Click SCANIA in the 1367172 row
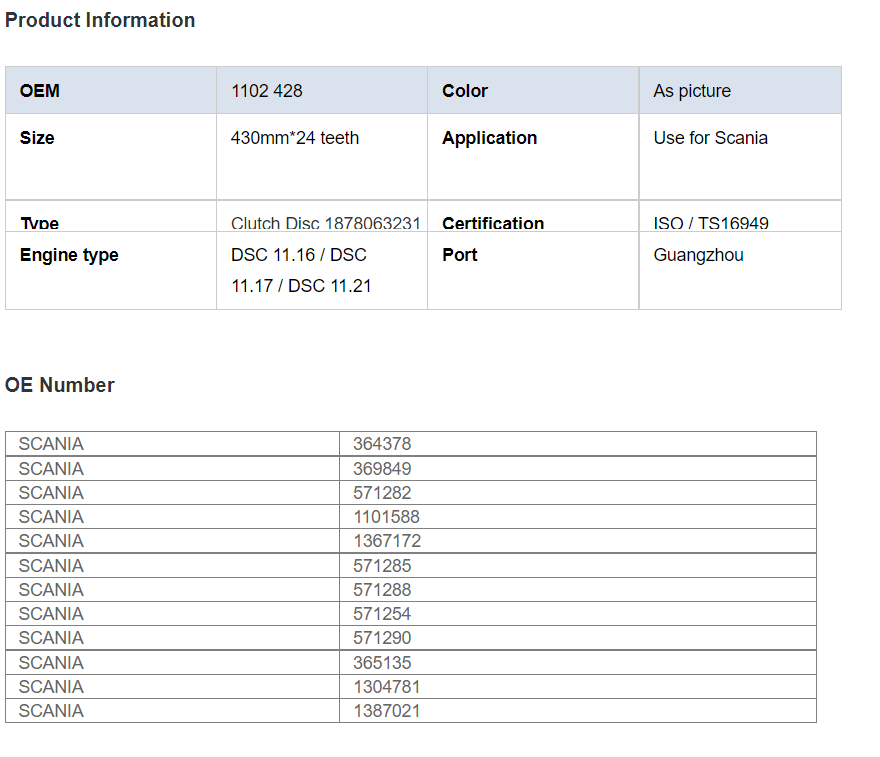880x757 pixels. 51,541
